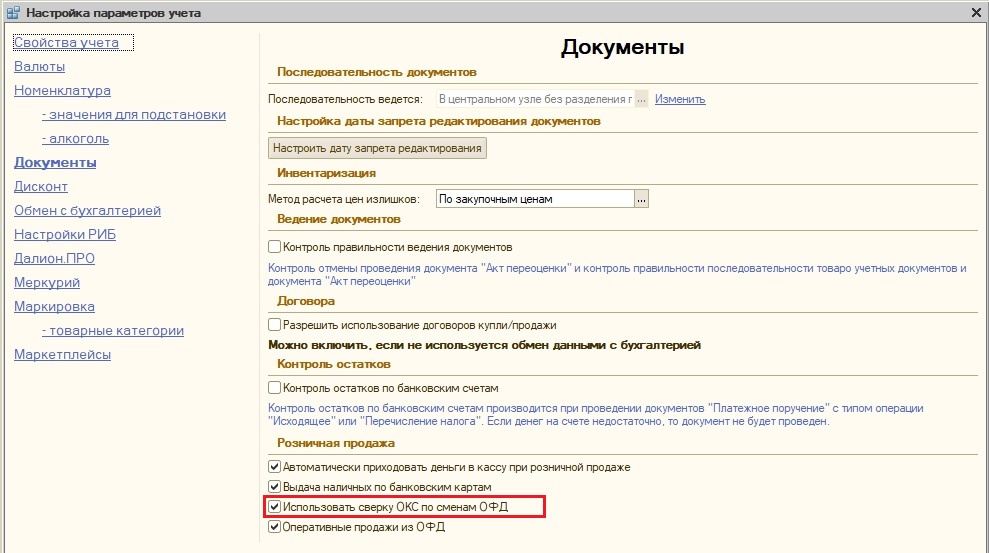Click the Ведение документов section header
989x553 pixels.
pyautogui.click(x=339, y=219)
